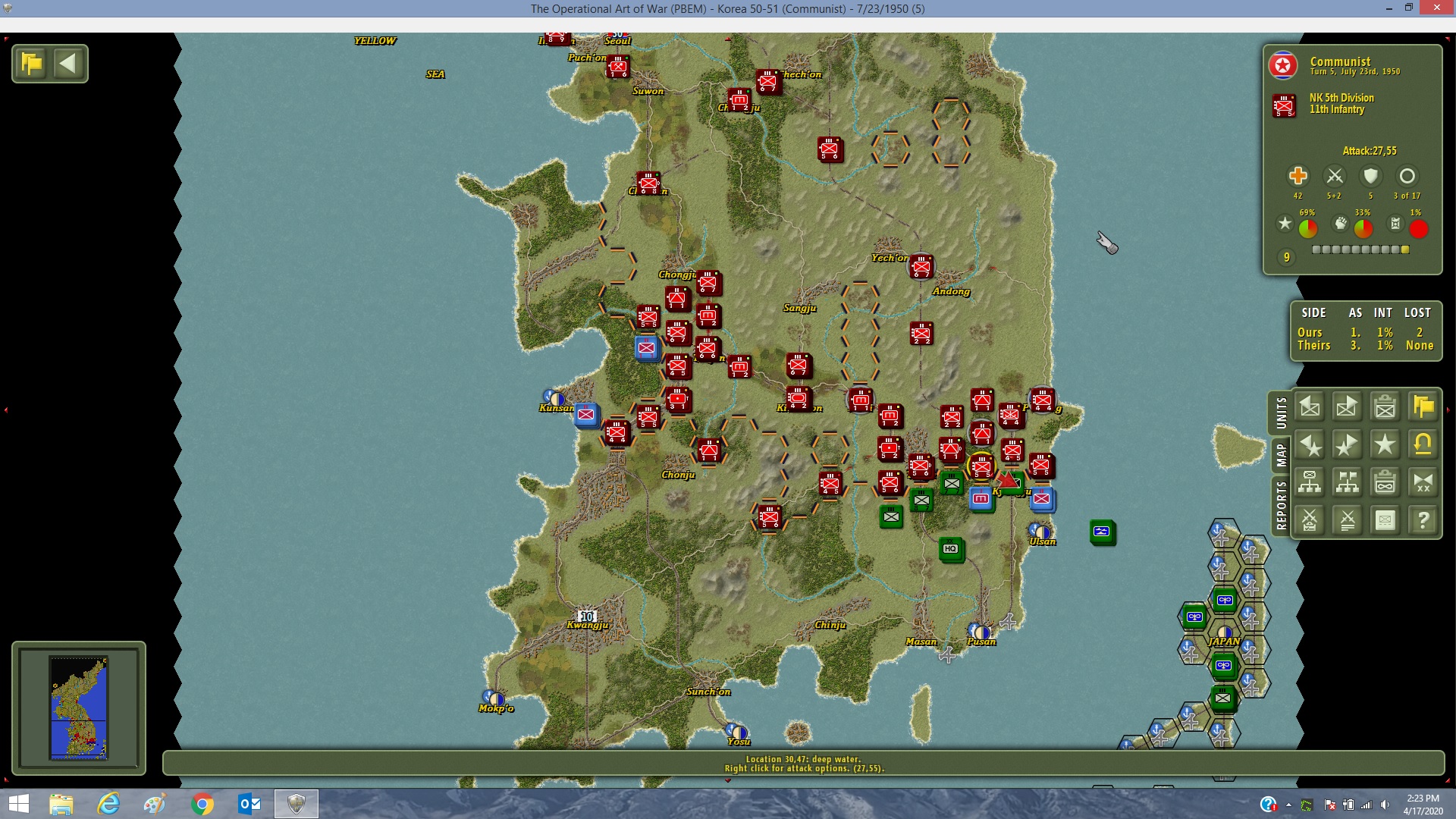Open crossed swords attack planner icon
The width and height of the screenshot is (1456, 819).
pos(1310,520)
